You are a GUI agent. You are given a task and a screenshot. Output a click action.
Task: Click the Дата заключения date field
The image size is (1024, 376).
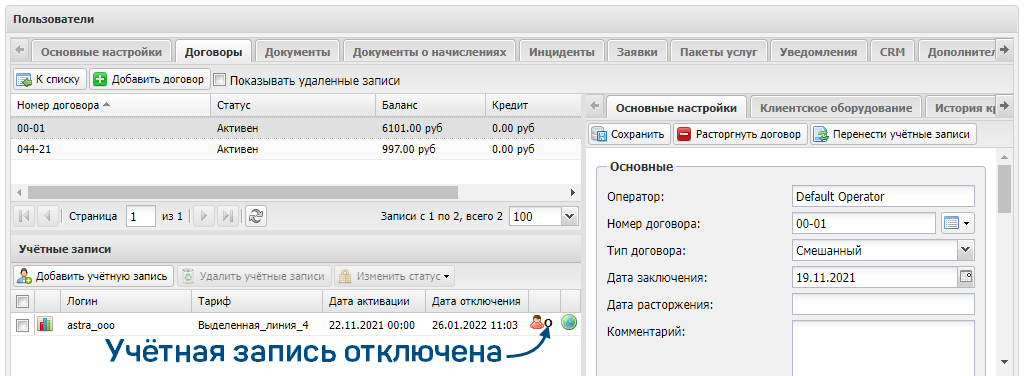point(874,277)
